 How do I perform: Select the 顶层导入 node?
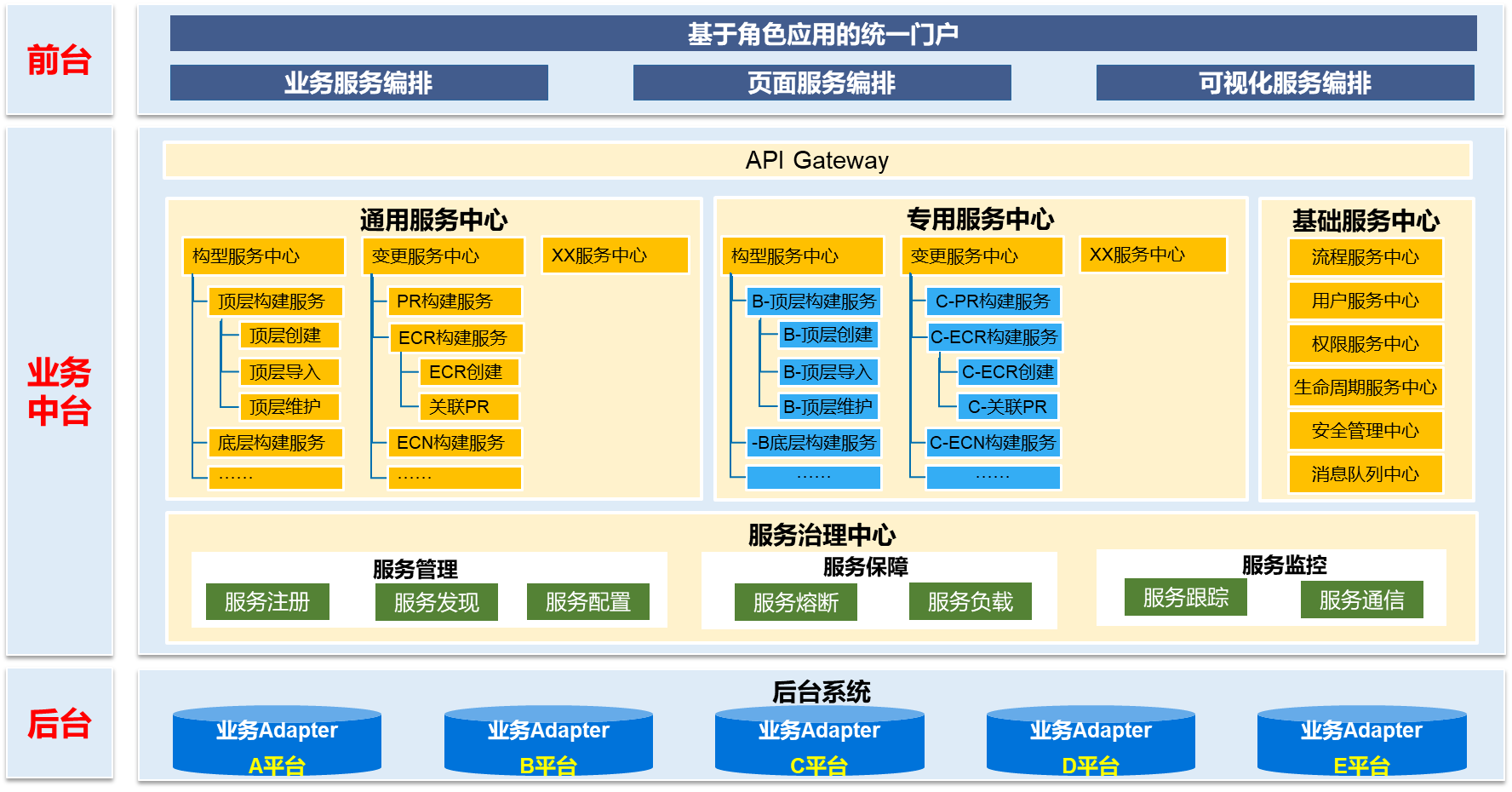290,372
